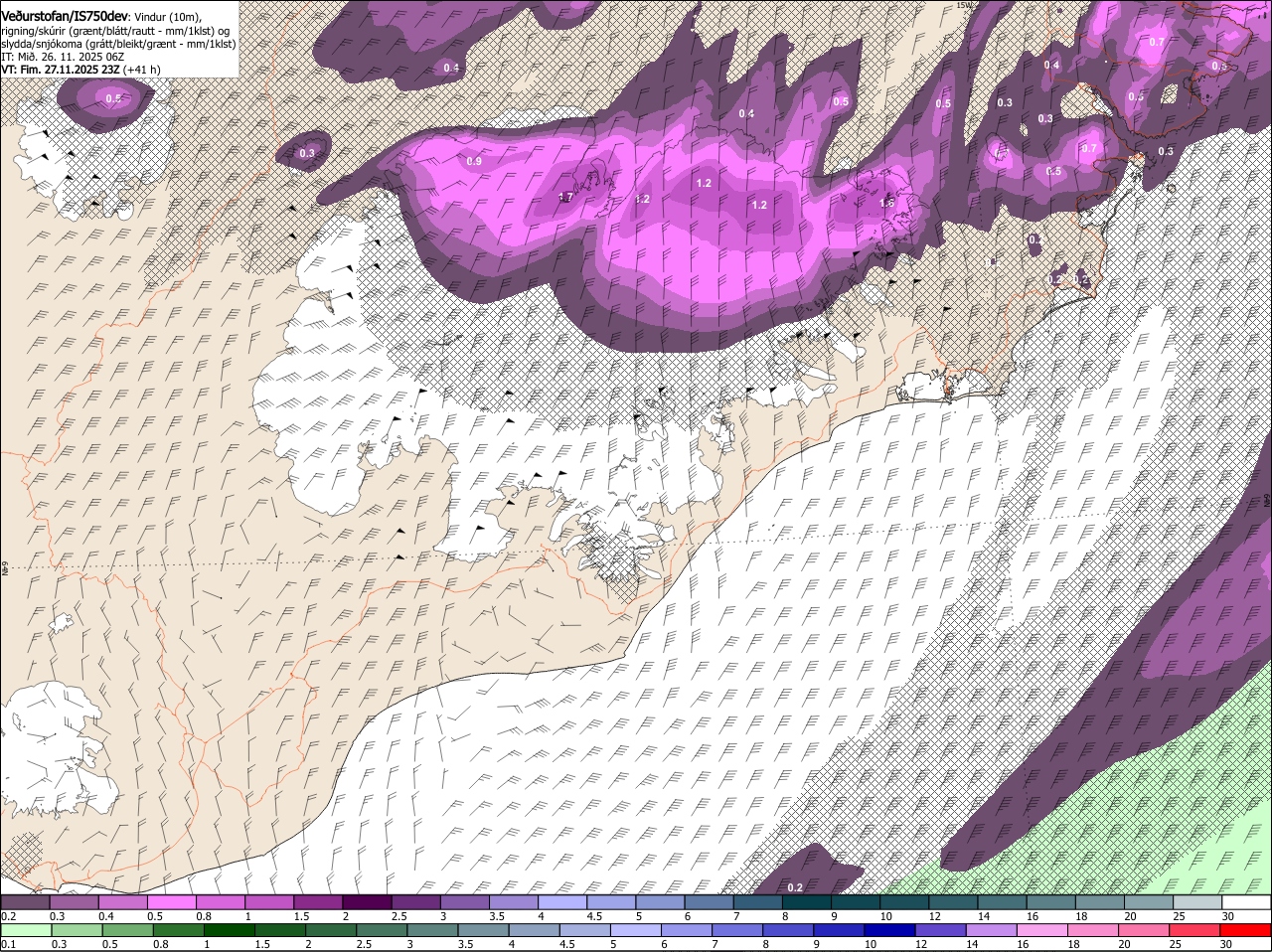The height and width of the screenshot is (952, 1272).
Task: Click the white swatch after 30 on the purple scale
Action: tap(1248, 902)
